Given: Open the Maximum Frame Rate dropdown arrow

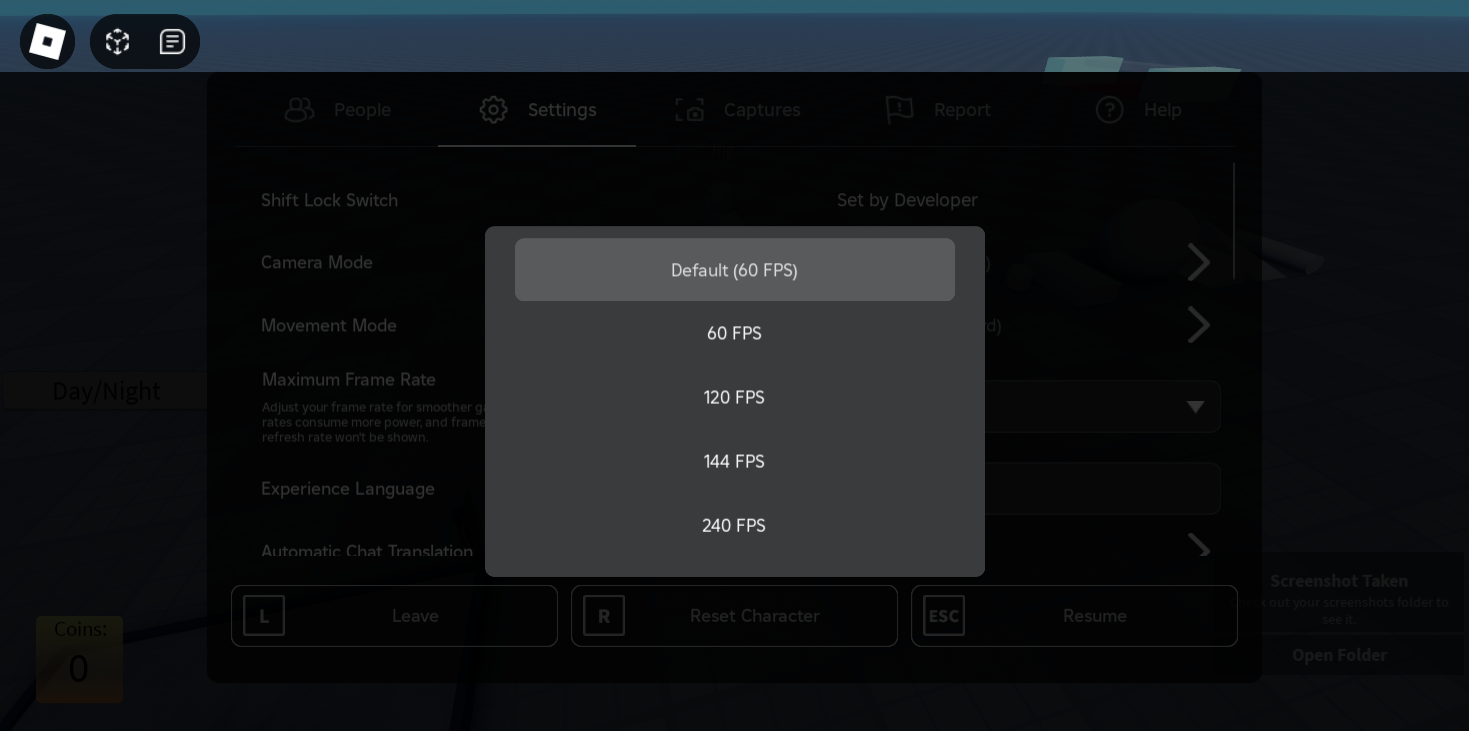Looking at the screenshot, I should point(1195,407).
